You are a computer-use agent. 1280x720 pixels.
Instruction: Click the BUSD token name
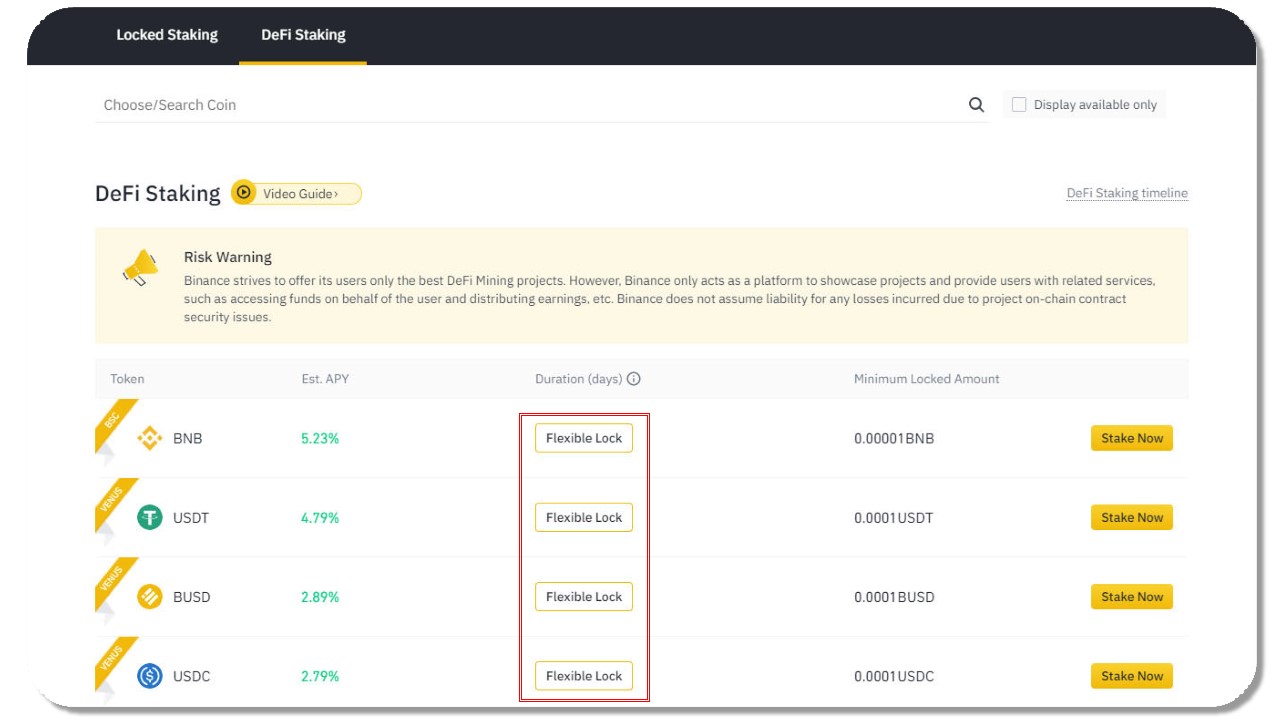point(192,597)
